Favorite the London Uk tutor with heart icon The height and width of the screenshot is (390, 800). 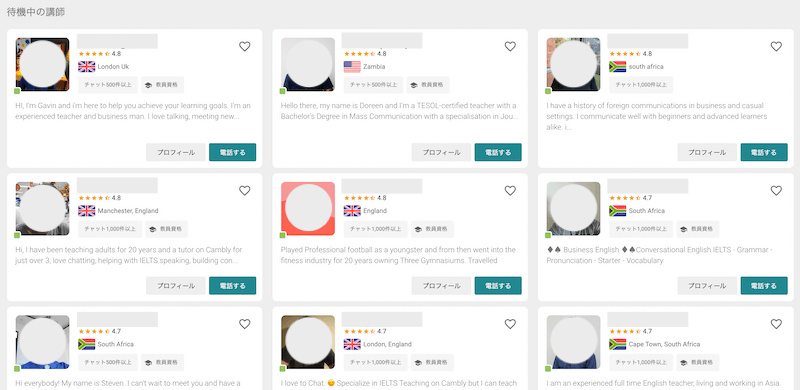point(245,46)
